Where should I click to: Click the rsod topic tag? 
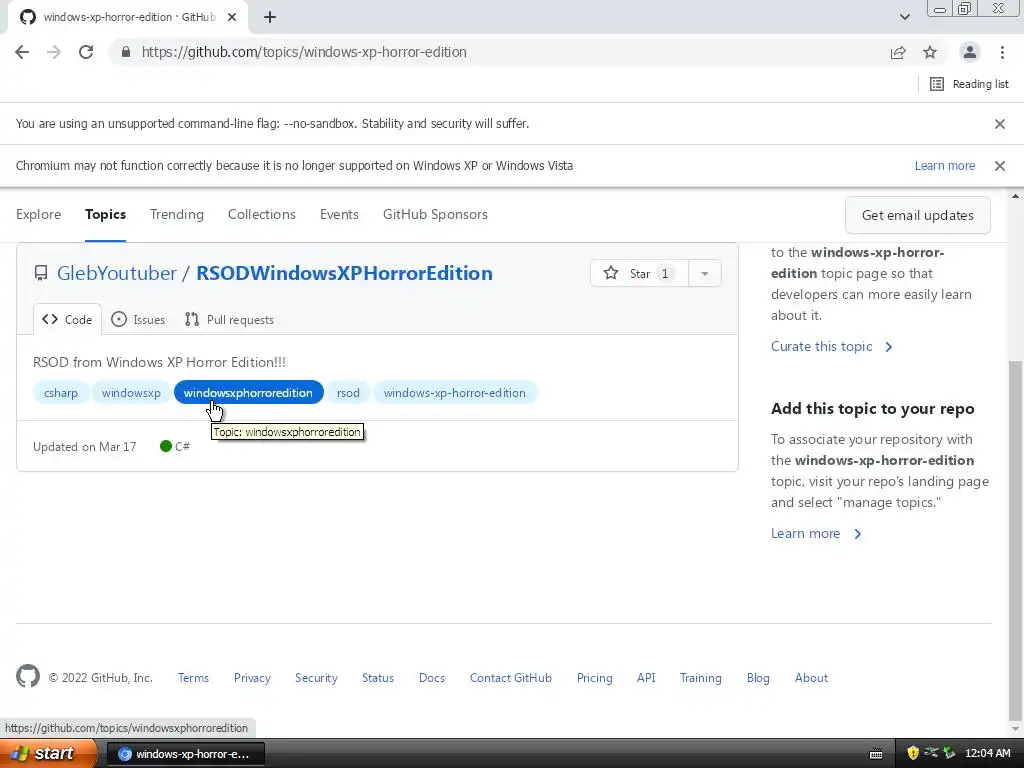348,392
